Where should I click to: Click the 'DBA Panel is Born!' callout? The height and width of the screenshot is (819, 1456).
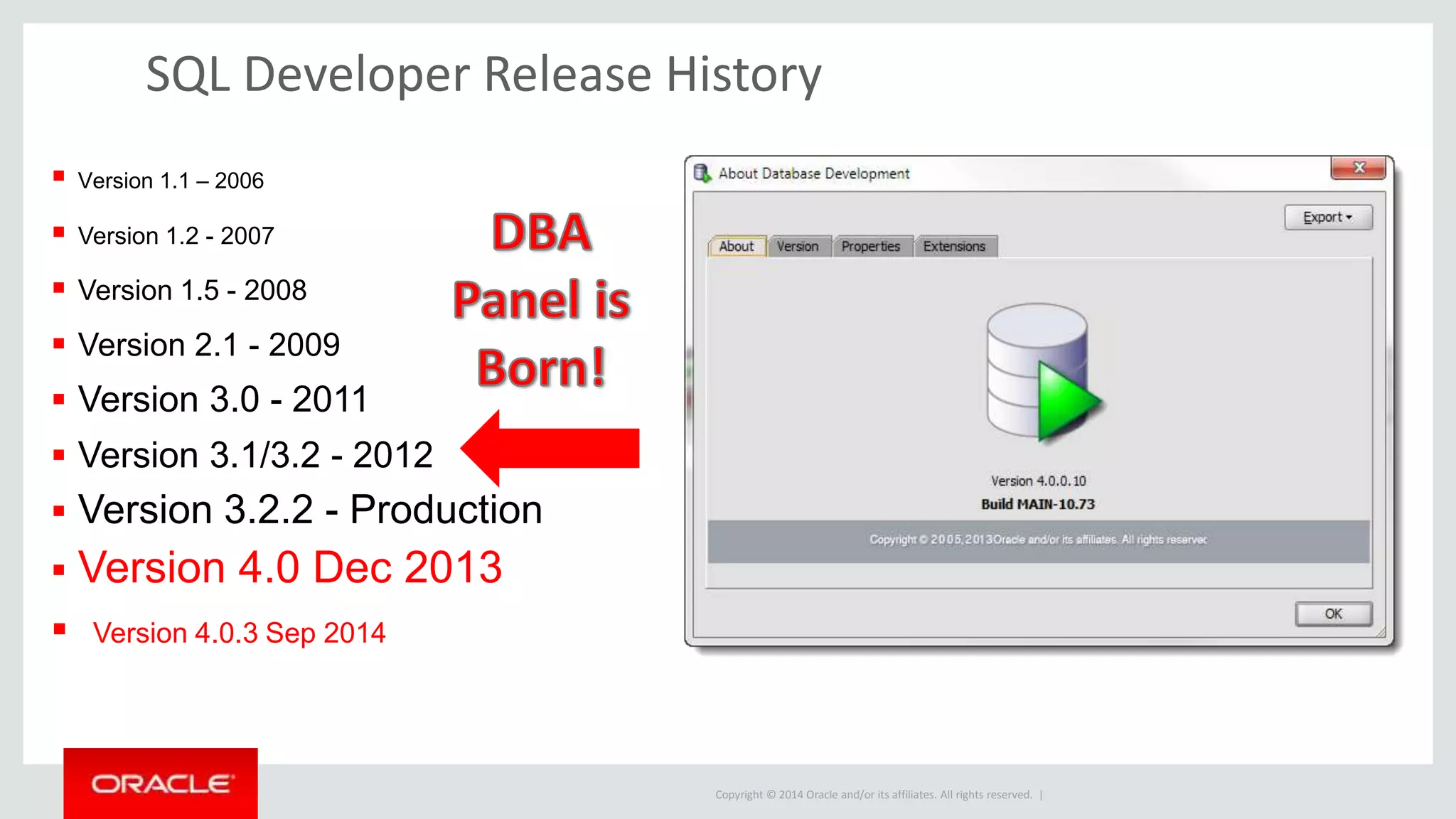tap(542, 300)
